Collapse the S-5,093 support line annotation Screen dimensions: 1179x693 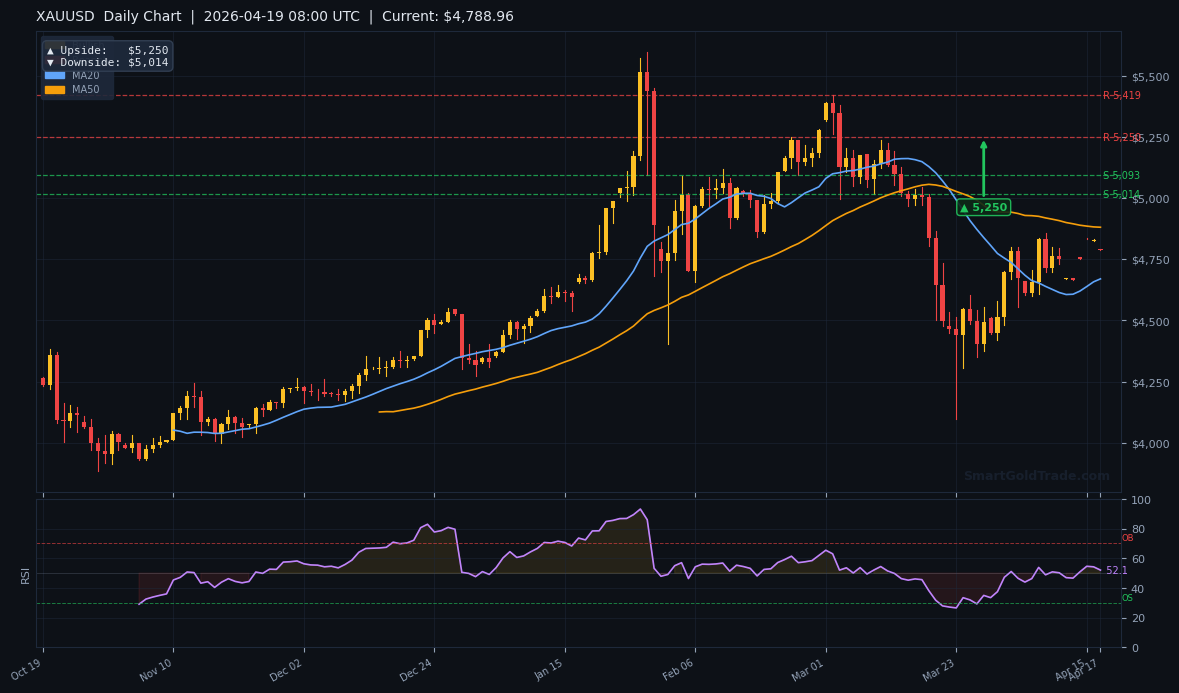1120,175
